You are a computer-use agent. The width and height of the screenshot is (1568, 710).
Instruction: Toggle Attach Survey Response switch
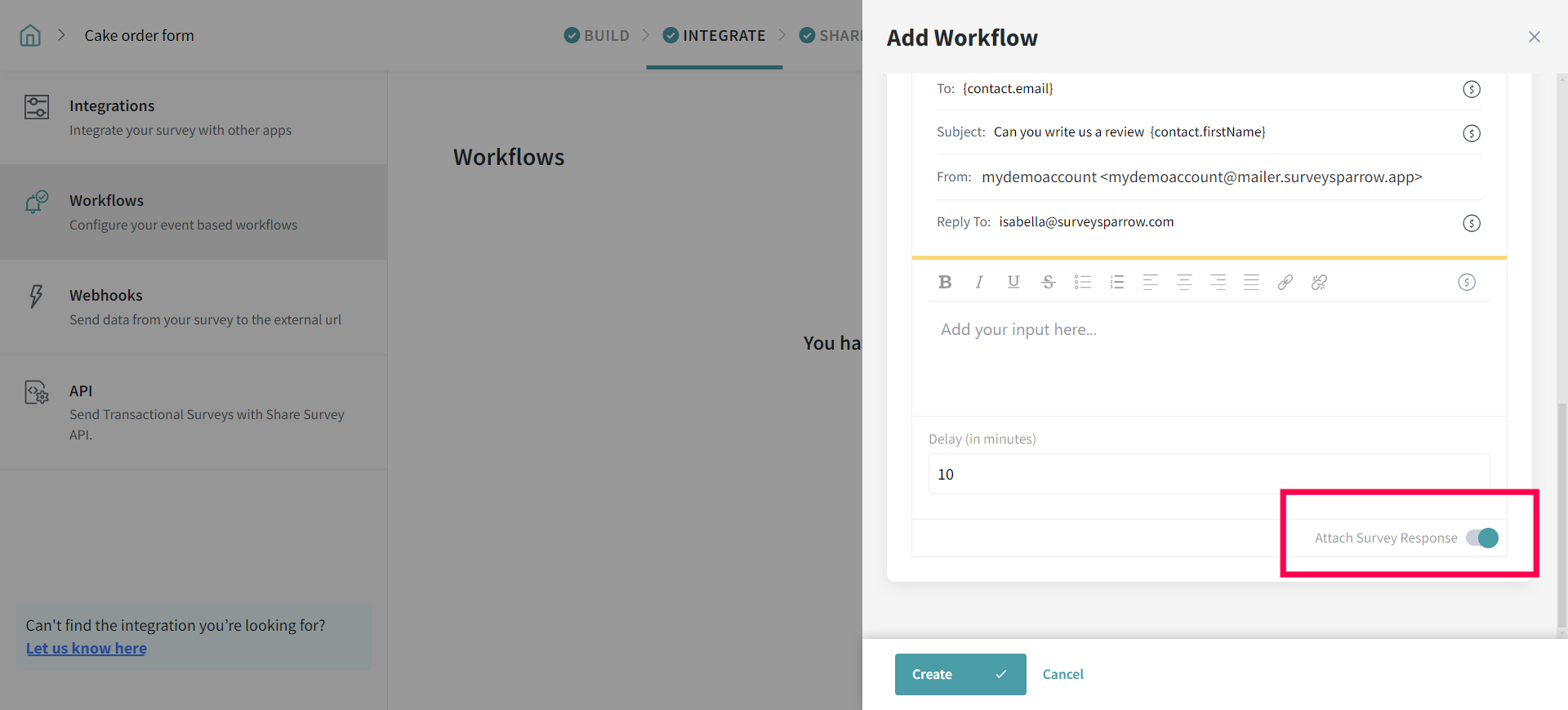point(1481,538)
